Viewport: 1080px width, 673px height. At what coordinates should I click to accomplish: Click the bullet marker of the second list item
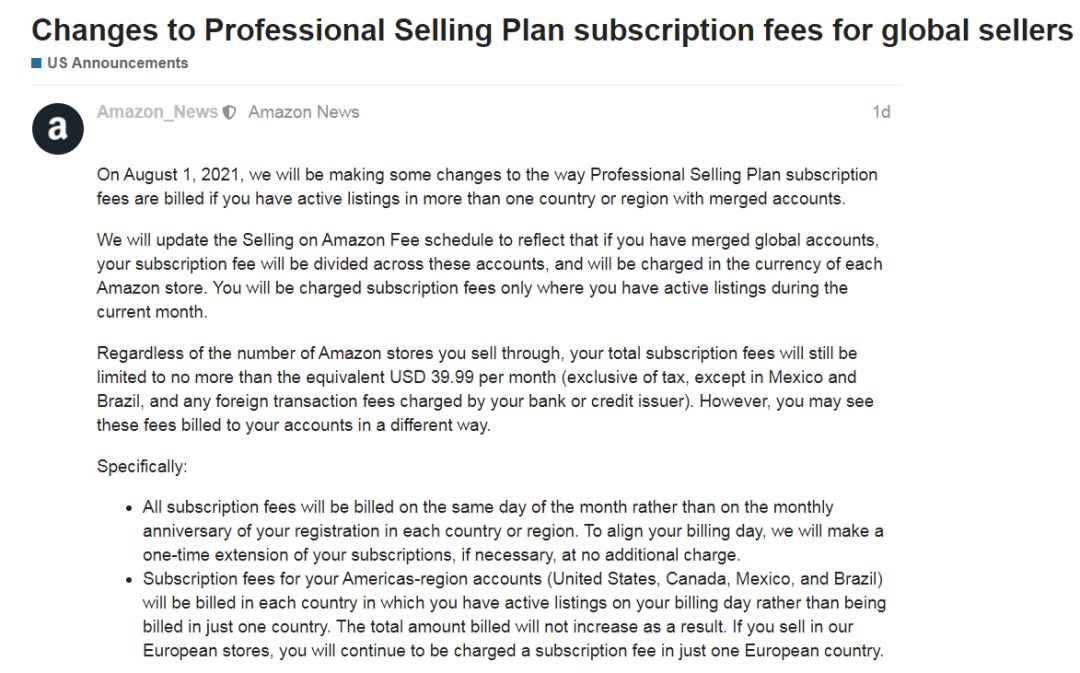tap(129, 580)
